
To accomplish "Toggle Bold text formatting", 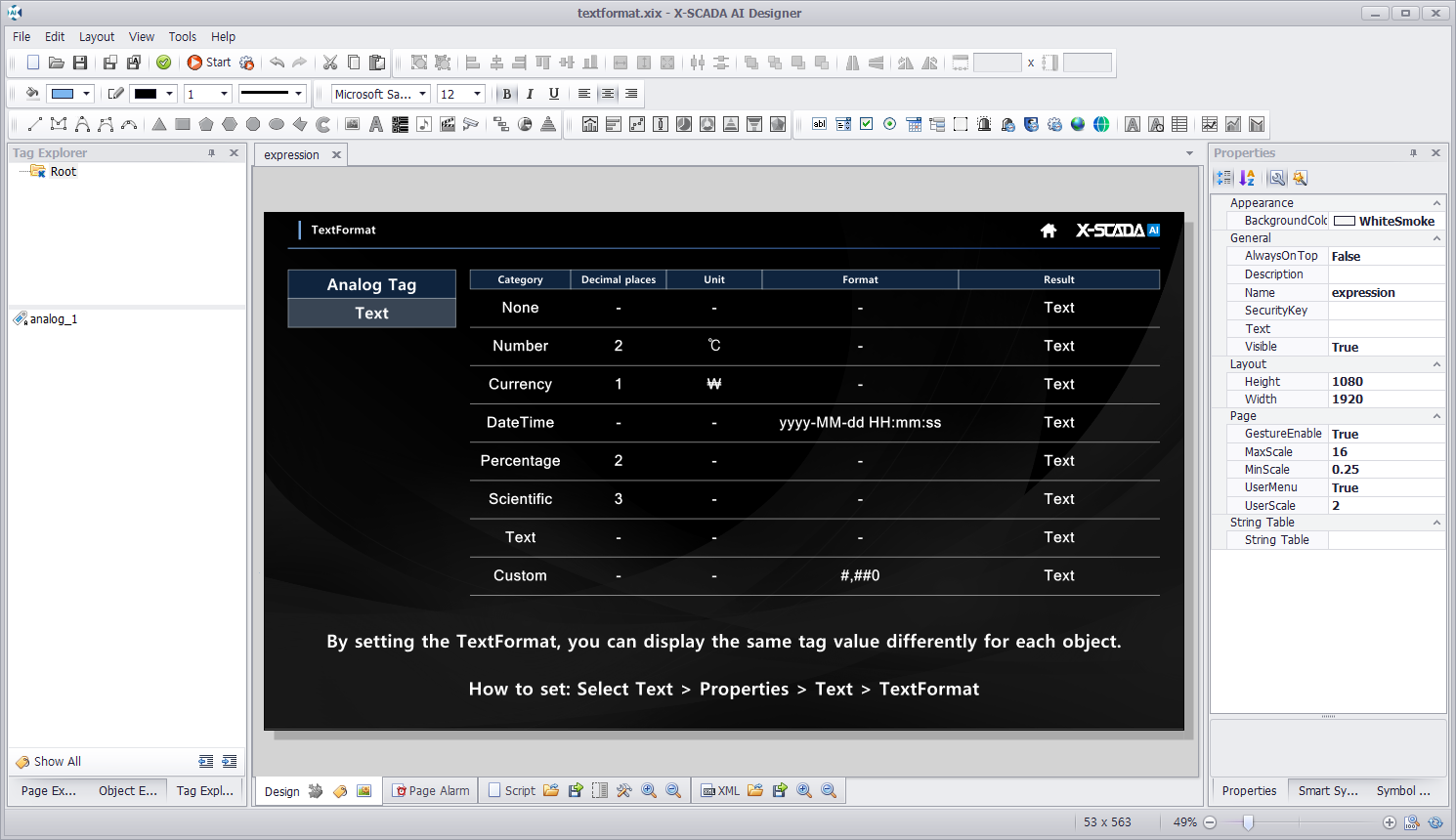I will [x=506, y=94].
